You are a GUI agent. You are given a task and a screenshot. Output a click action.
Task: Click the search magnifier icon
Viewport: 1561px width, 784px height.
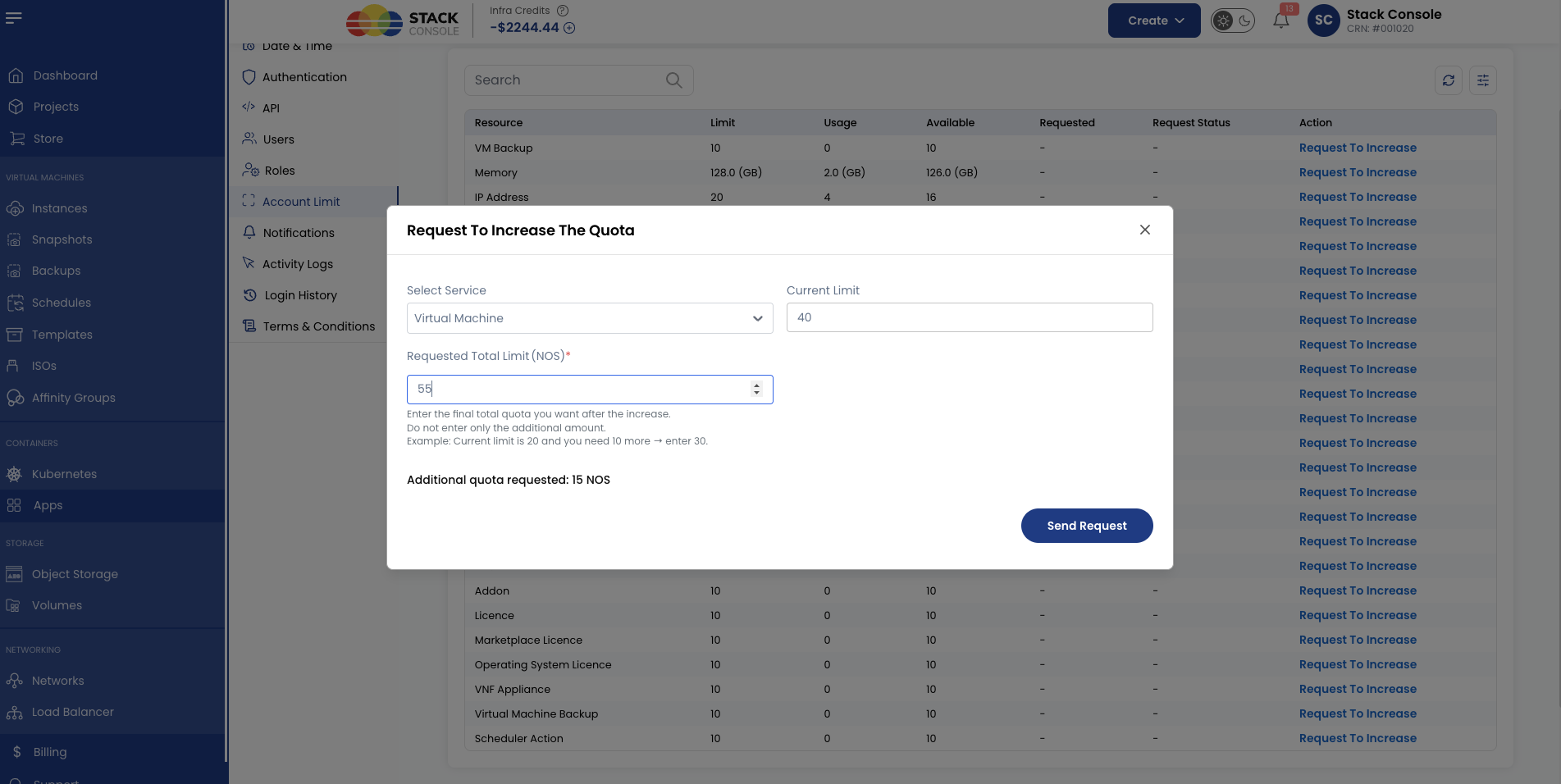(674, 80)
